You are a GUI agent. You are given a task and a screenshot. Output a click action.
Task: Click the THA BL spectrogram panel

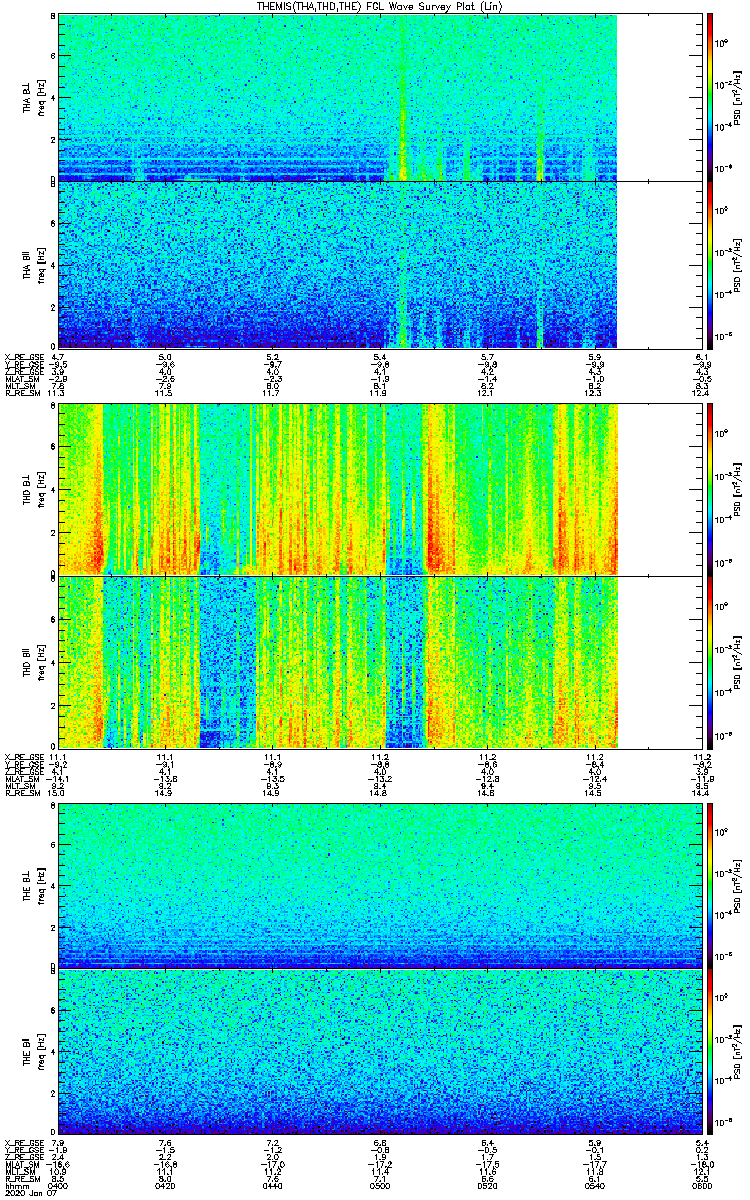(381, 97)
